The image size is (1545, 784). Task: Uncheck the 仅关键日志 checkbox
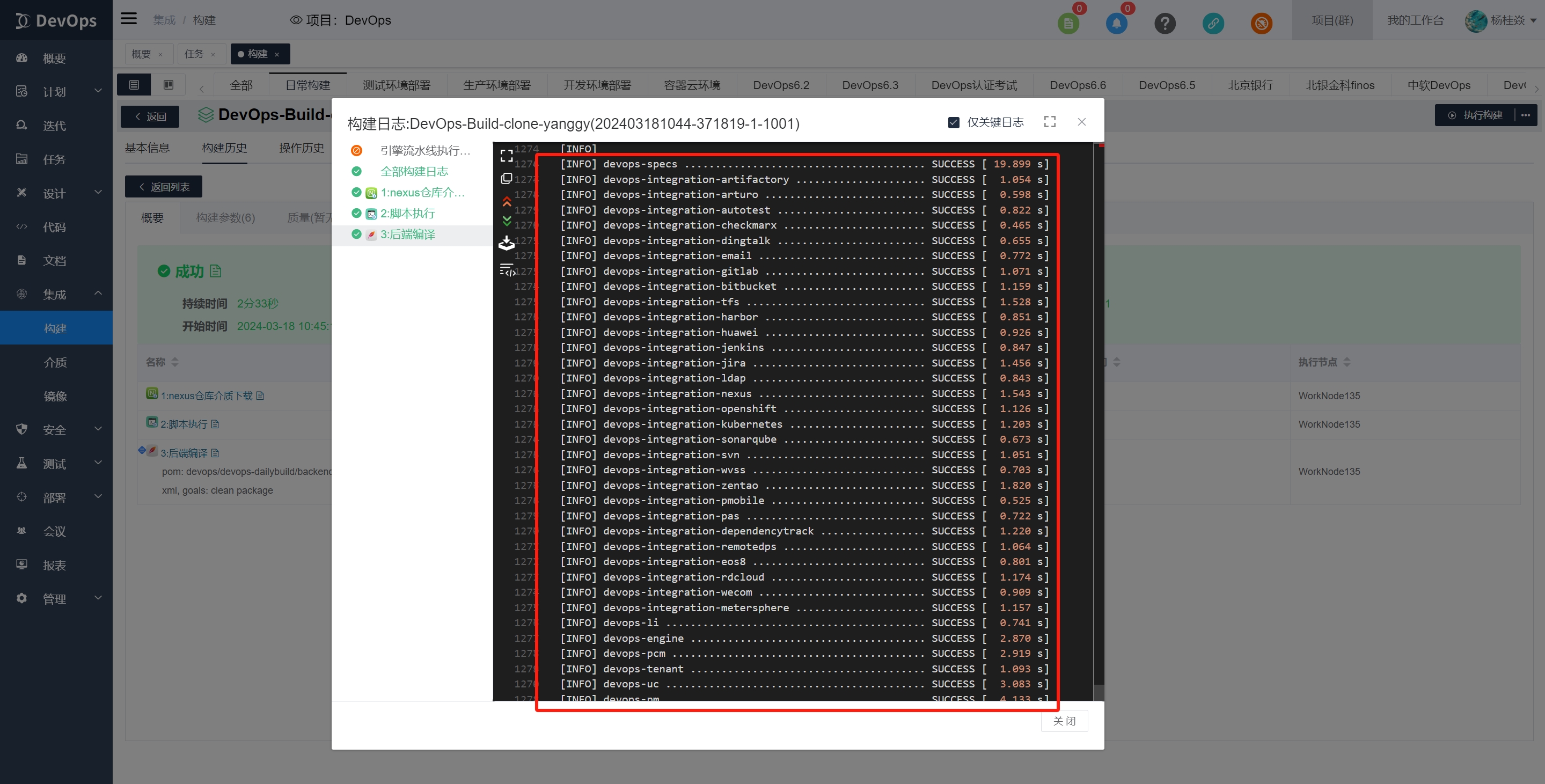(954, 122)
